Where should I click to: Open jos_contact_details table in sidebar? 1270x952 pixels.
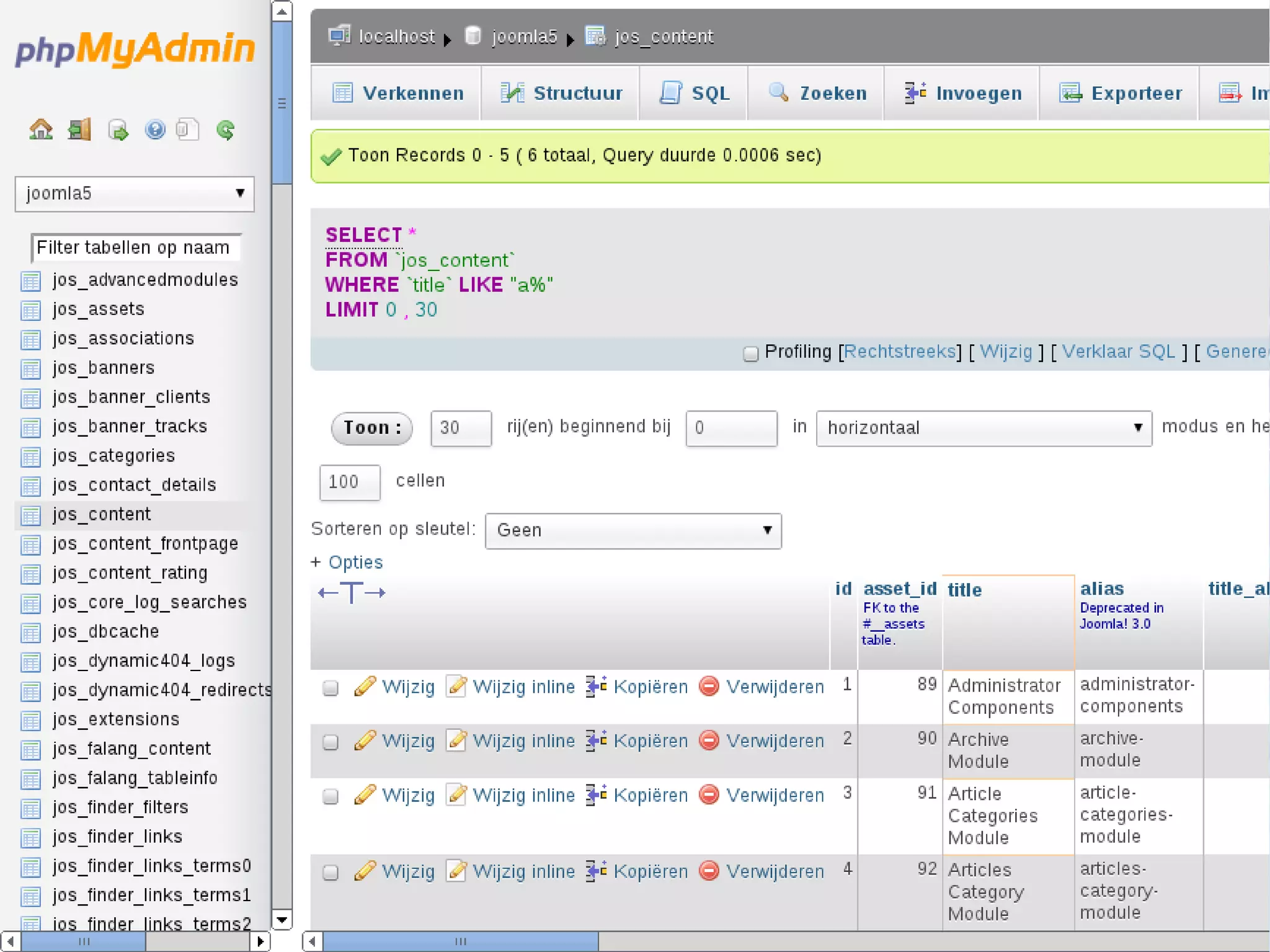point(134,485)
